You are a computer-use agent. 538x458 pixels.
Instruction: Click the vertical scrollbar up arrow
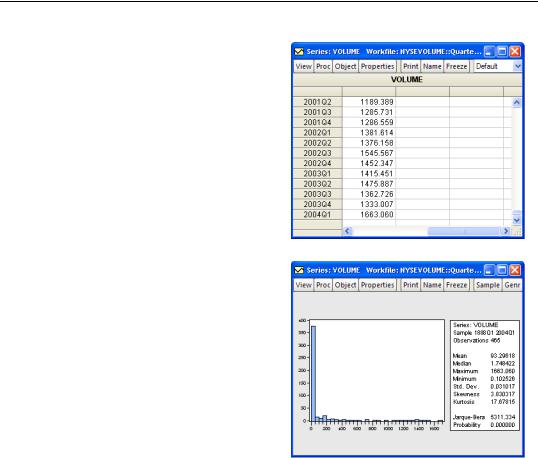516,102
